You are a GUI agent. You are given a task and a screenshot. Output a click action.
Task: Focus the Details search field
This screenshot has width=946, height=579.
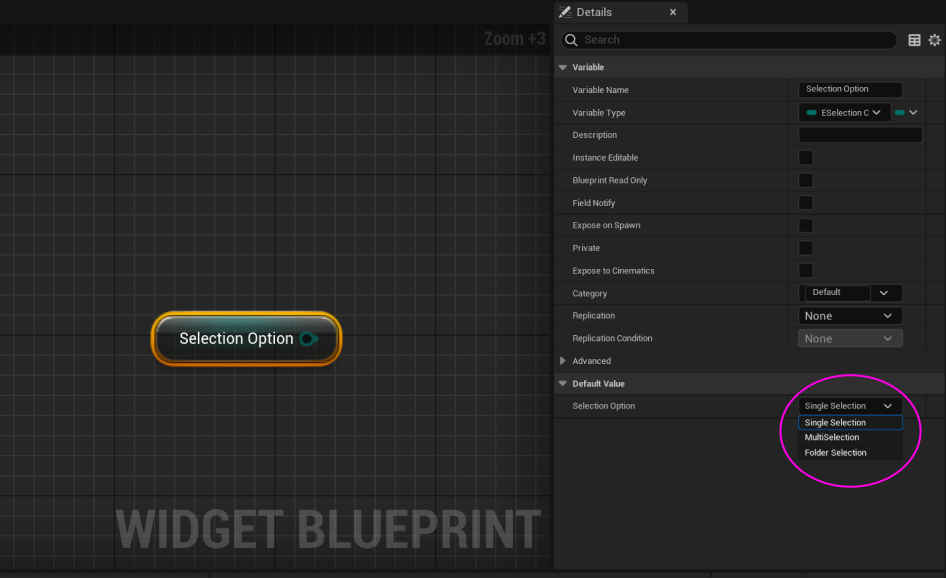(729, 40)
